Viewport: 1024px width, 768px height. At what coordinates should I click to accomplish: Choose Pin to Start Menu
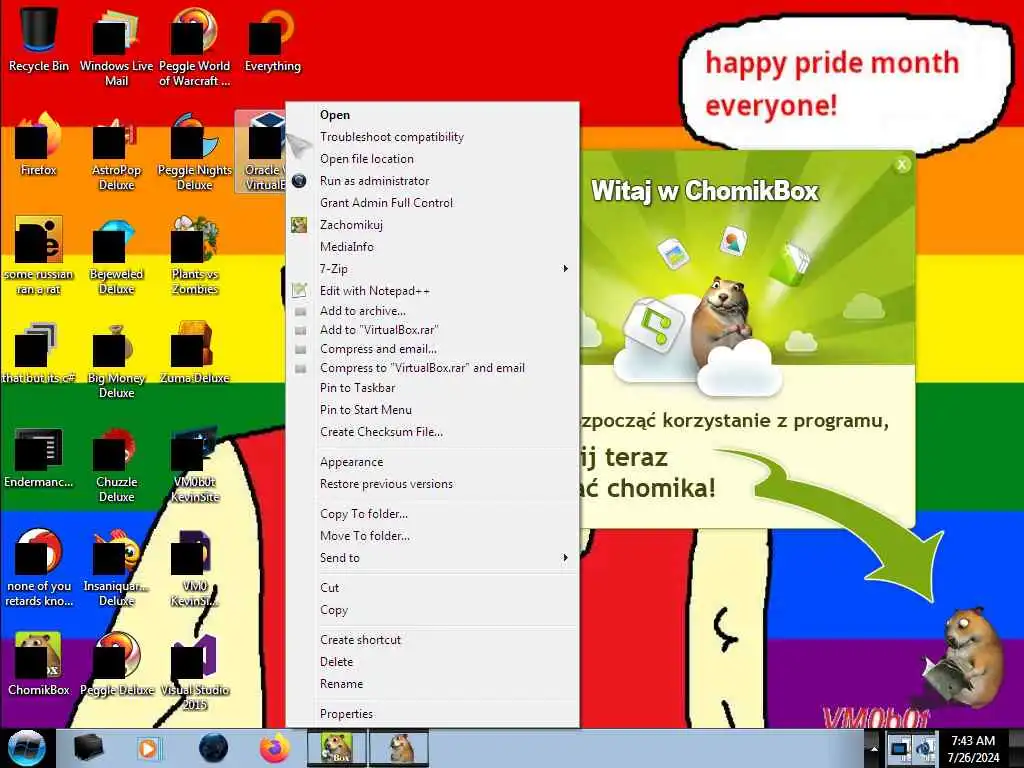432,410
